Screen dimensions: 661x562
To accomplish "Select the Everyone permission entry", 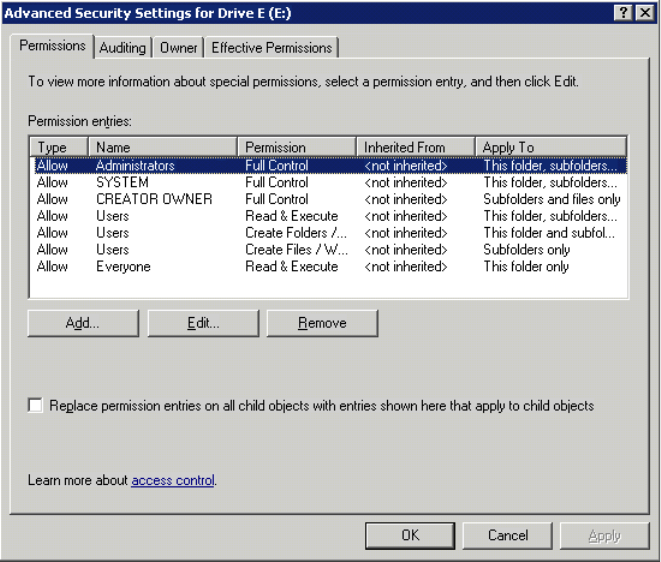I will [123, 267].
